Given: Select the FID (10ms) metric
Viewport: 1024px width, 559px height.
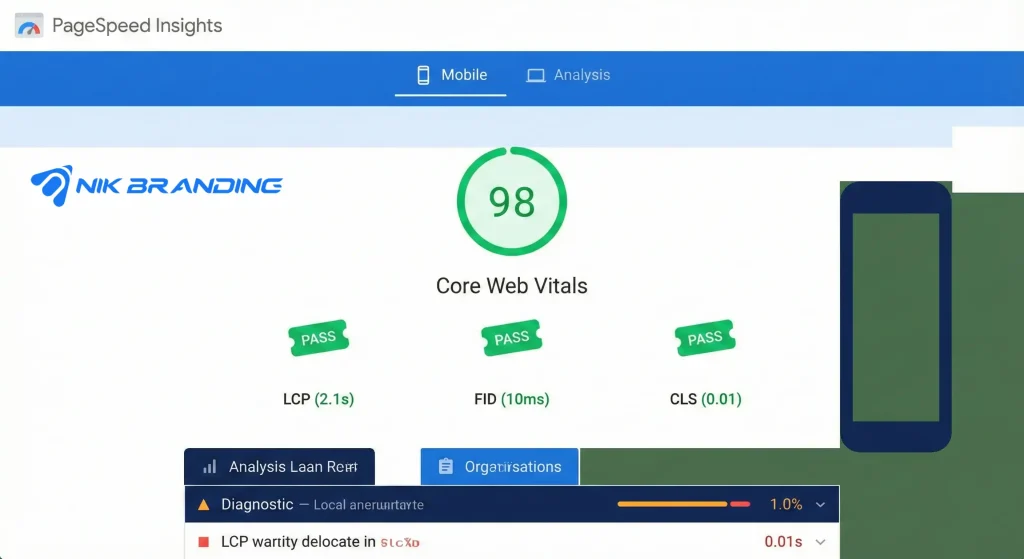Looking at the screenshot, I should tap(512, 399).
